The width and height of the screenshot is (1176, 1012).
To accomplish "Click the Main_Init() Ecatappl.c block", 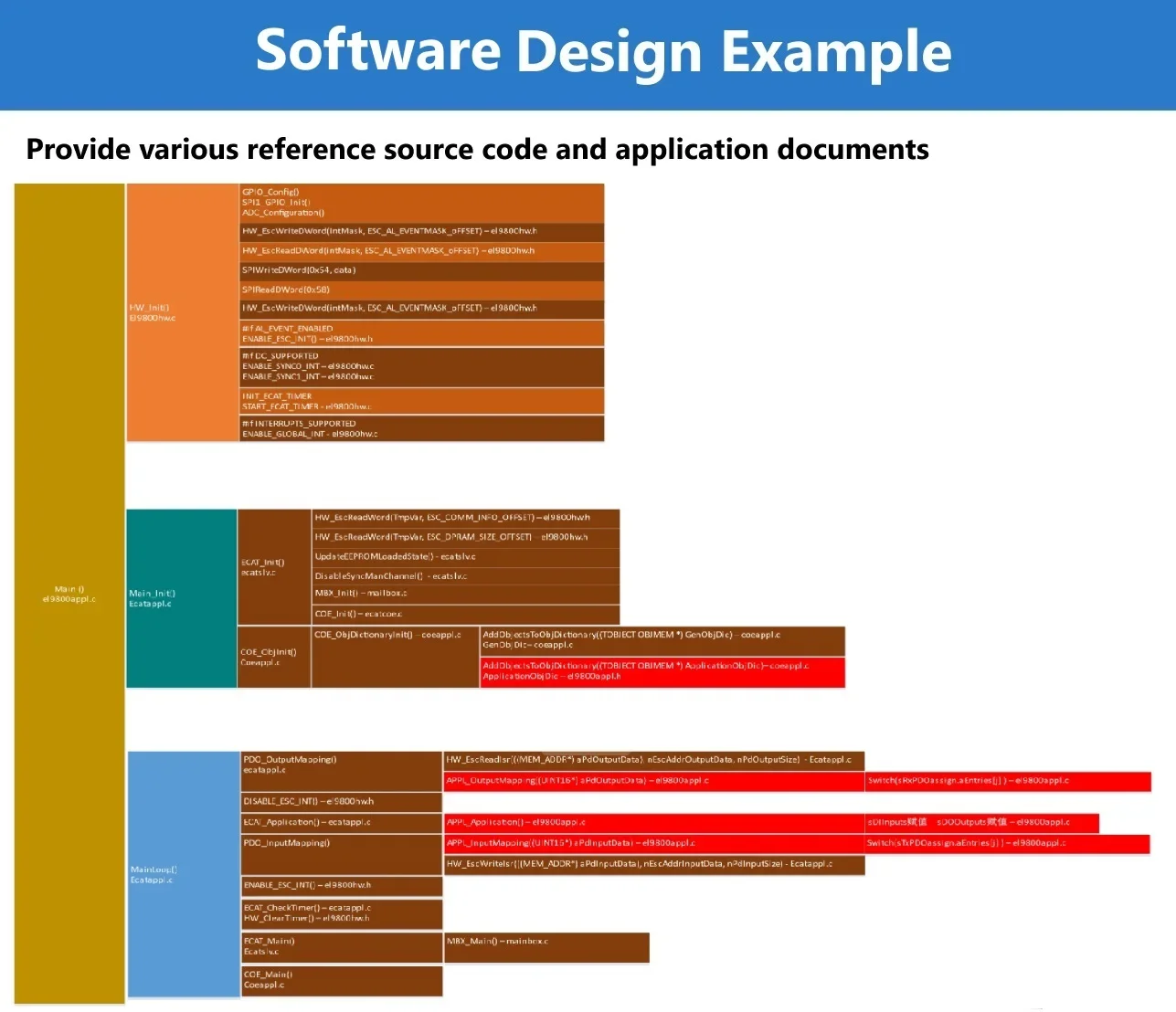I will click(182, 598).
